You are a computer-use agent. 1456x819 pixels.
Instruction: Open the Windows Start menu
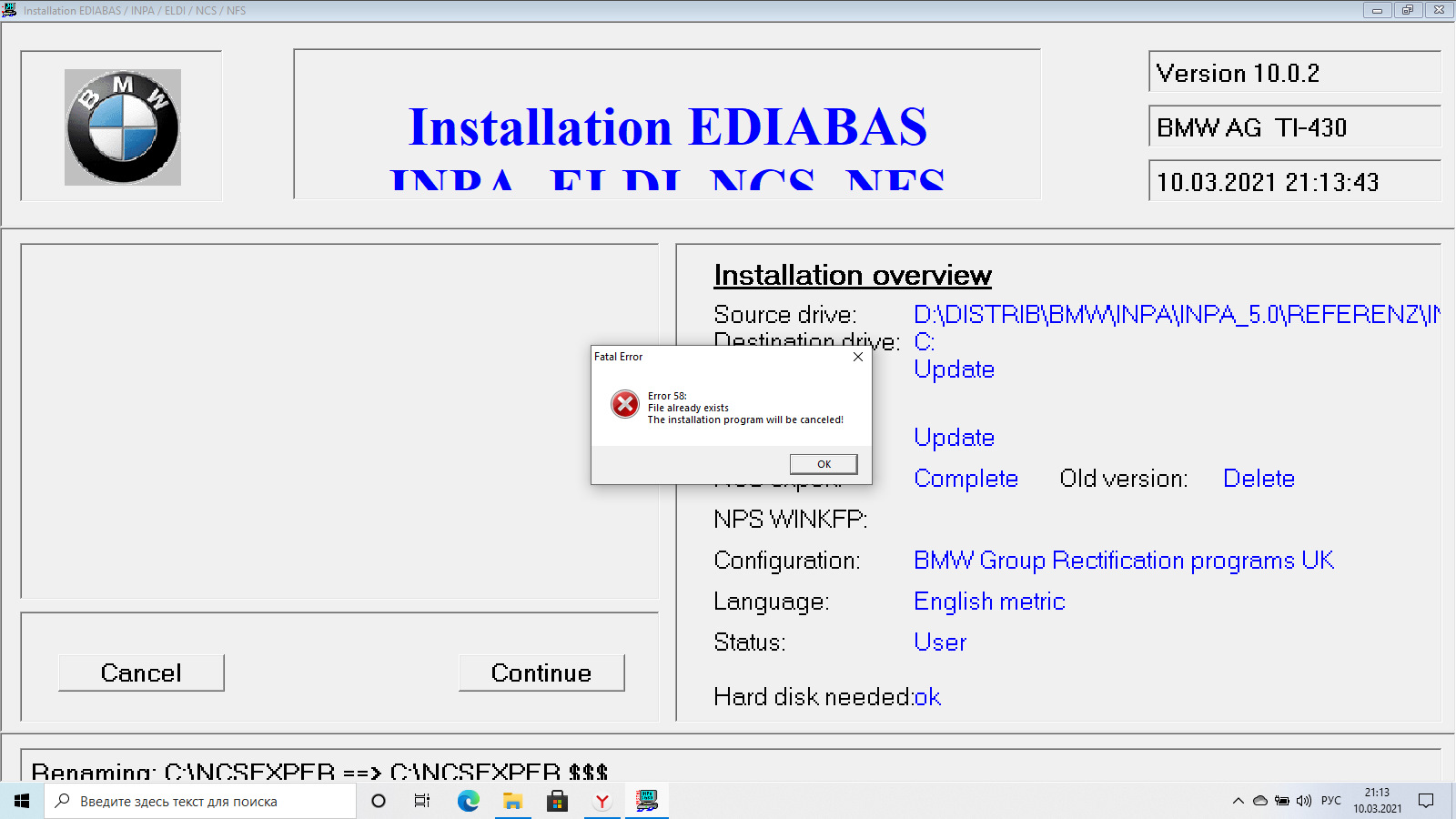(22, 801)
